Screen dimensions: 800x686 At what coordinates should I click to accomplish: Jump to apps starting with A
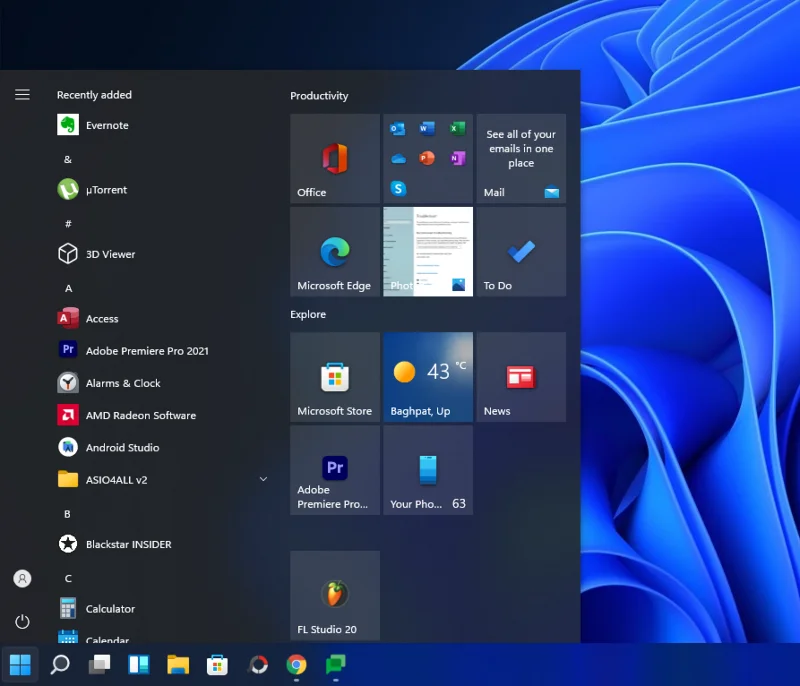(68, 287)
